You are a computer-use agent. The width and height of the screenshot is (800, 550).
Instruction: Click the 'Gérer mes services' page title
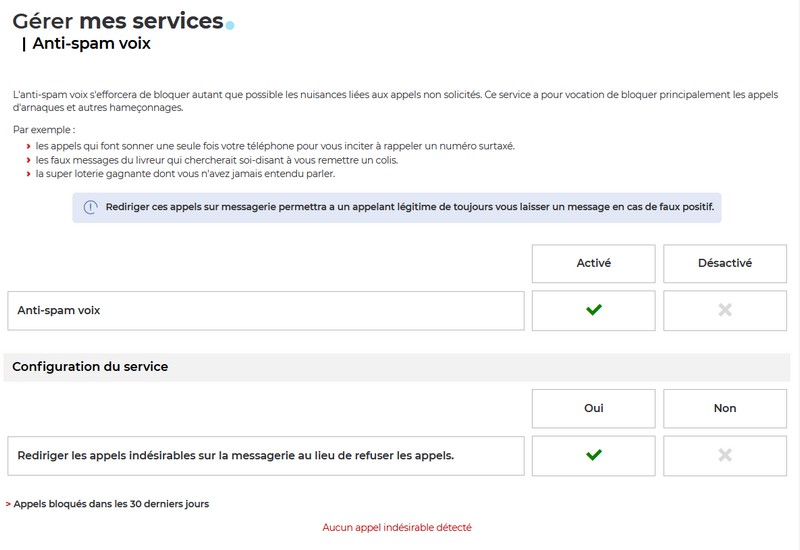coord(117,20)
